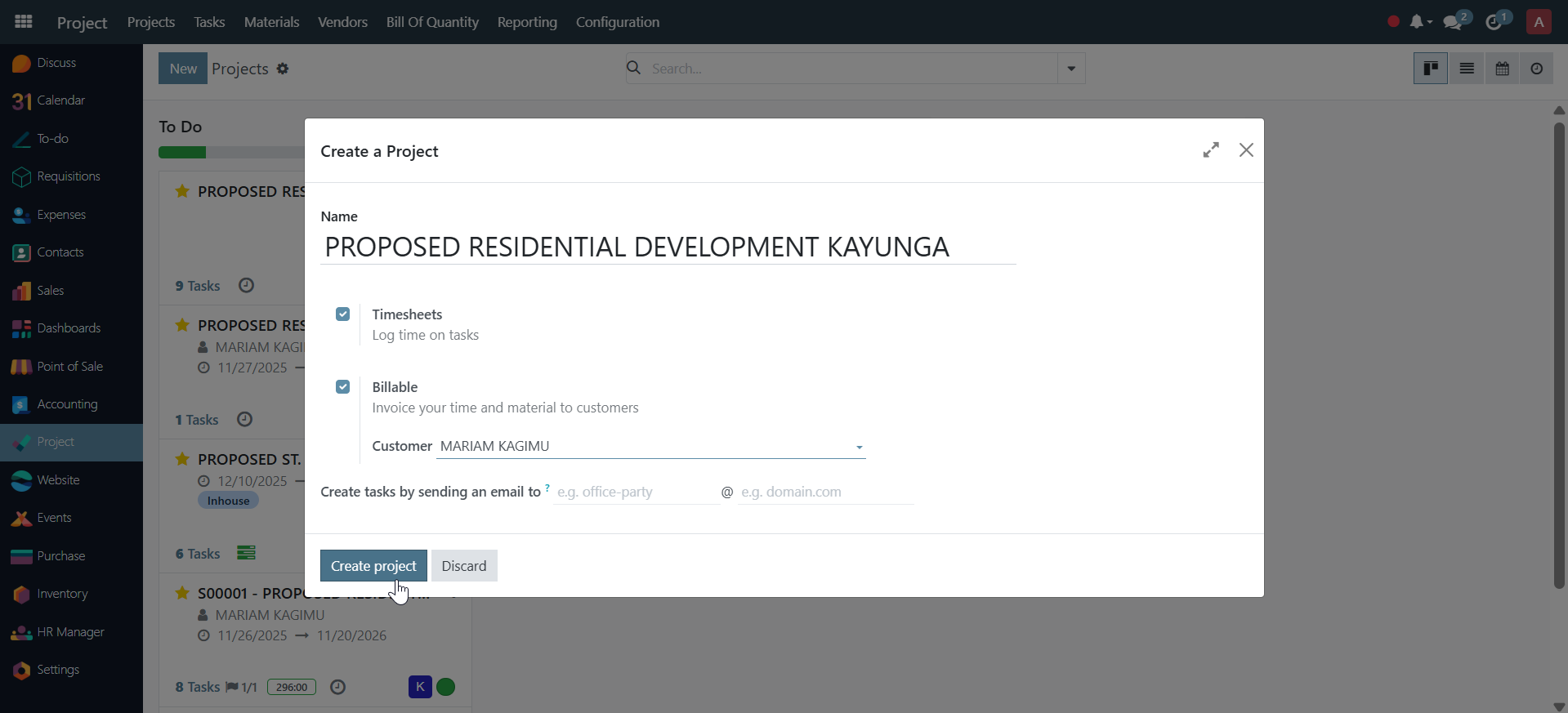This screenshot has width=1568, height=713.
Task: Open Inventory app in sidebar
Action: tap(62, 594)
